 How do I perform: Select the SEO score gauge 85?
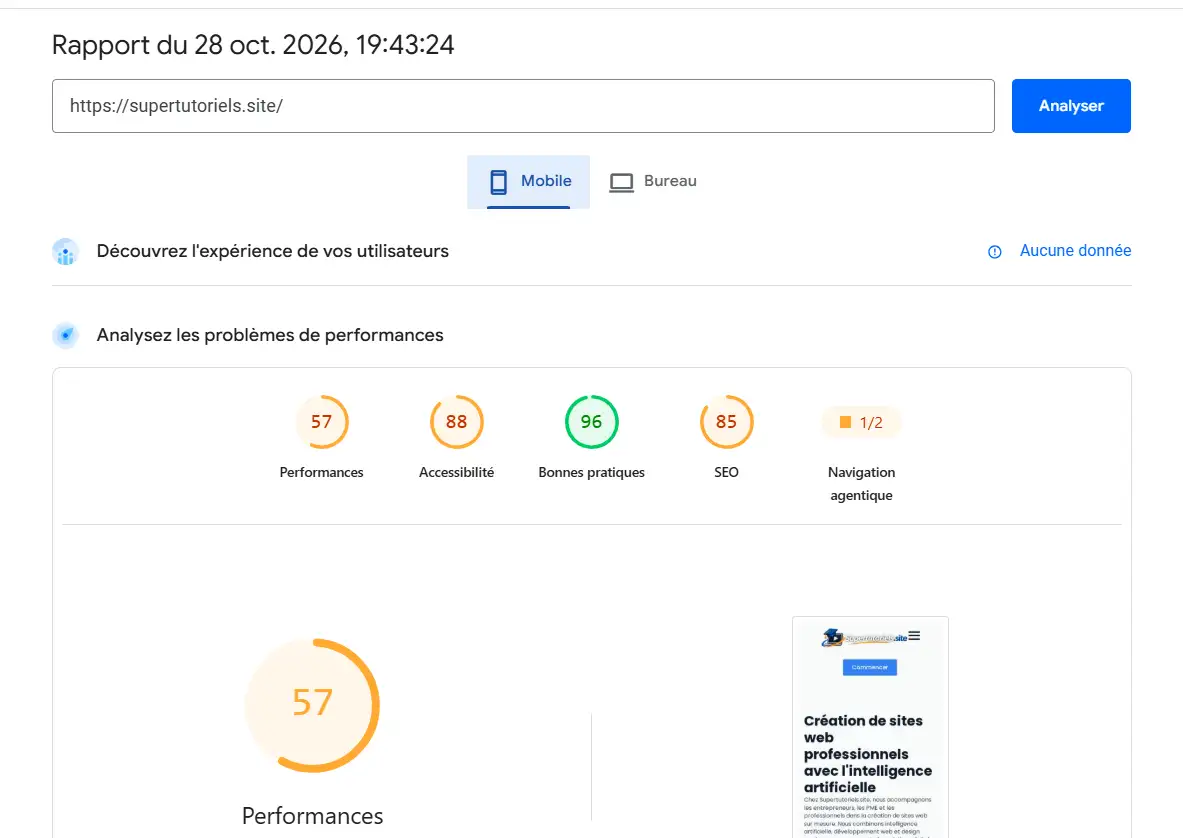click(x=727, y=422)
